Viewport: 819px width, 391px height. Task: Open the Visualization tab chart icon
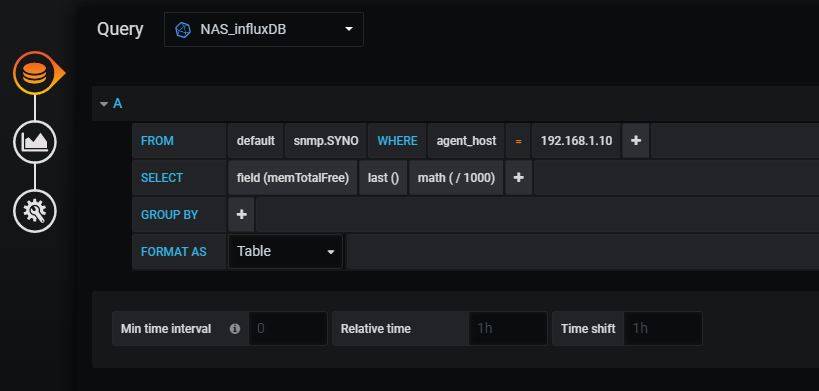tap(34, 142)
